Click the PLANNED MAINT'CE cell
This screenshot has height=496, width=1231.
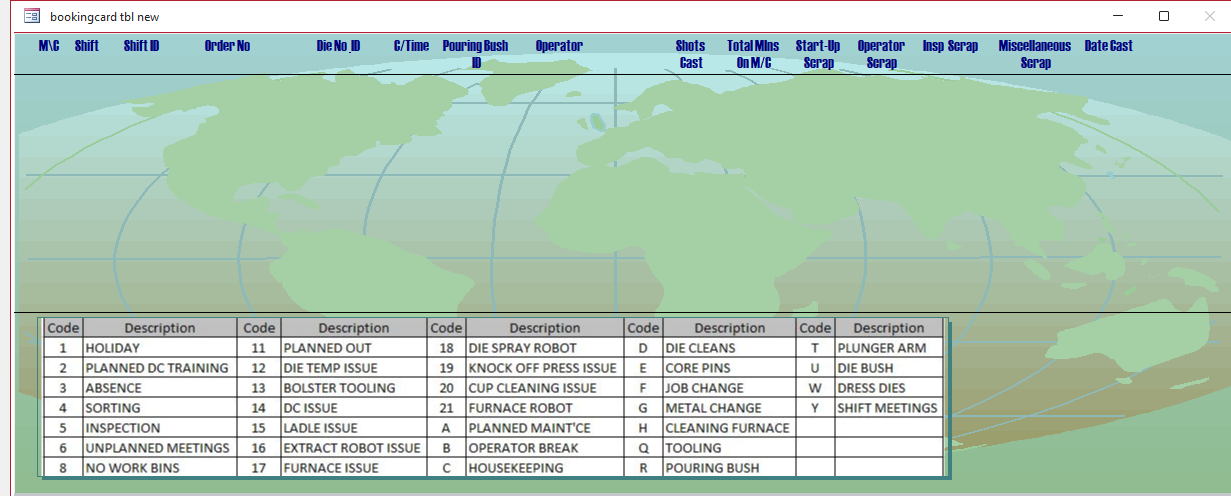pyautogui.click(x=545, y=428)
